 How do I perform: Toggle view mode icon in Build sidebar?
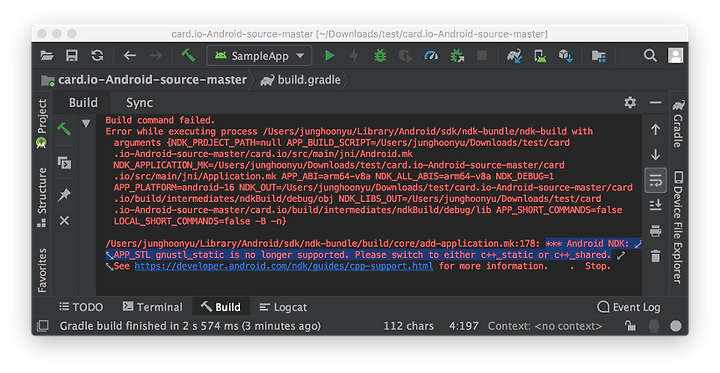coord(64,162)
